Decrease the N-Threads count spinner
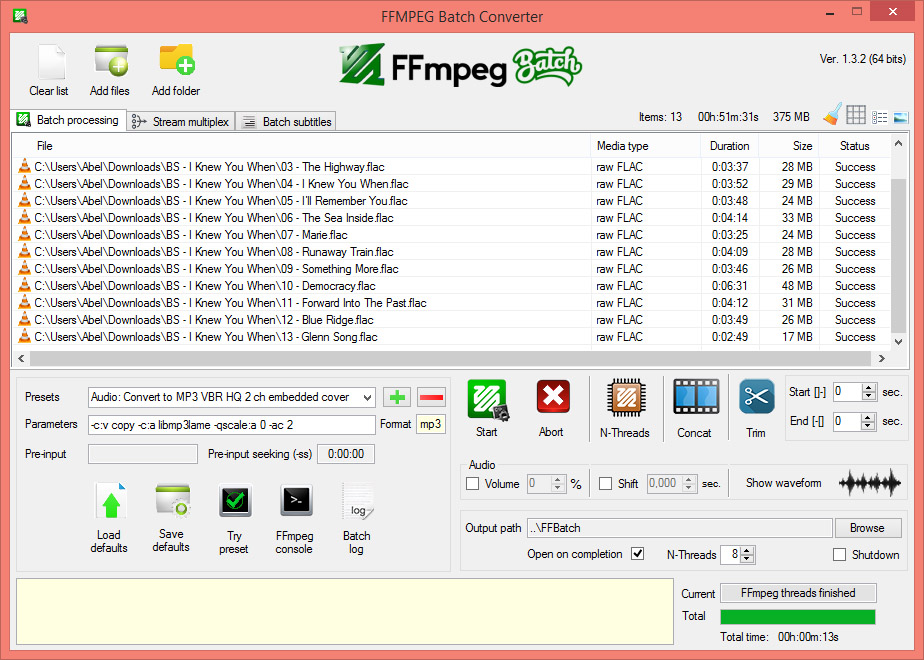The height and width of the screenshot is (660, 924). 747,558
